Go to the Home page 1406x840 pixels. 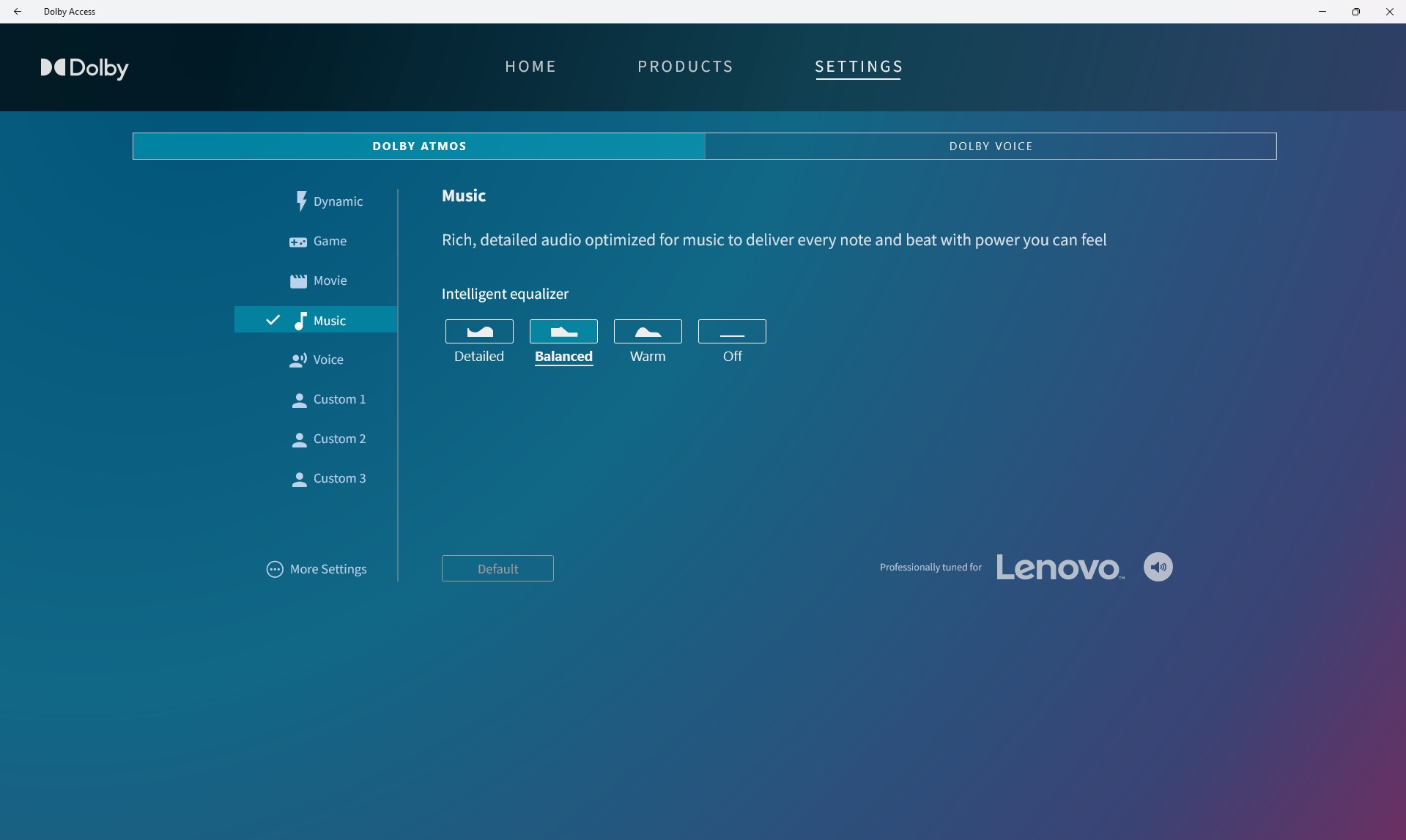[530, 67]
